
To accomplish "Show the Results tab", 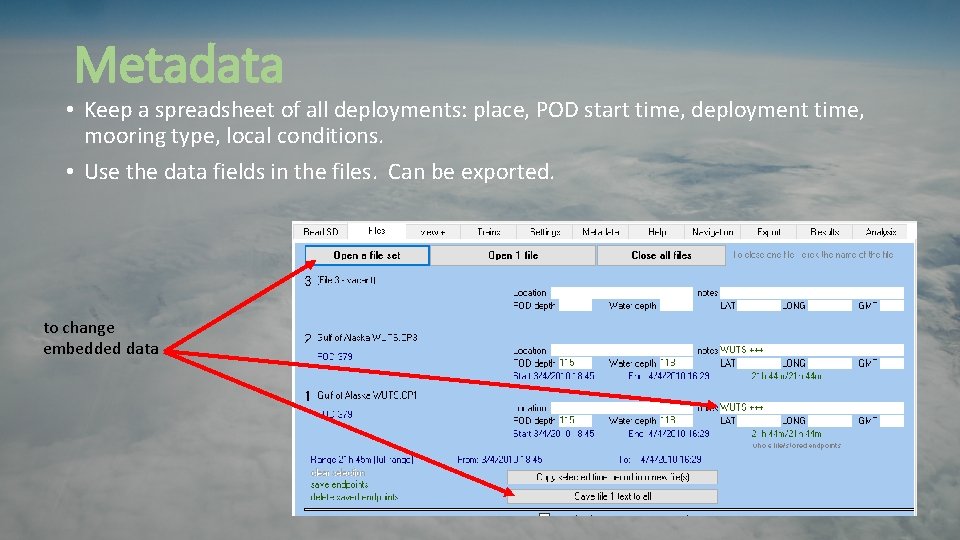I will pos(824,231).
